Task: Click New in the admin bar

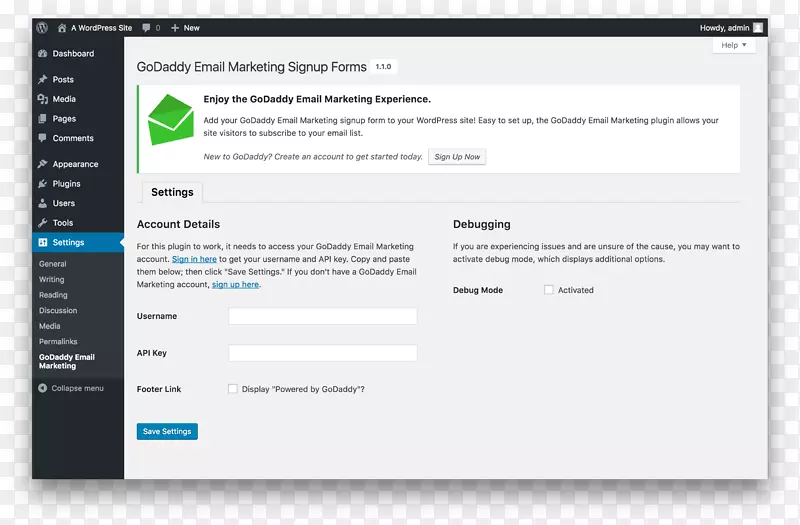Action: [191, 28]
